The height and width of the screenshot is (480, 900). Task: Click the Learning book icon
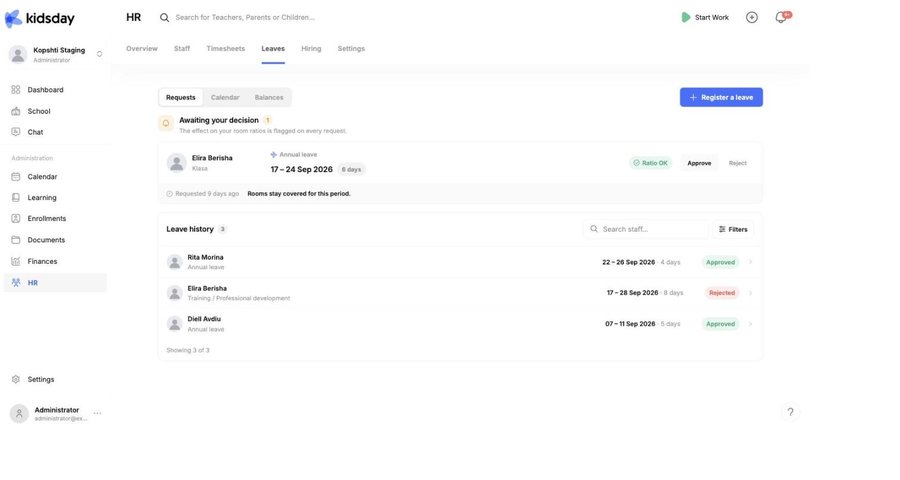click(15, 198)
